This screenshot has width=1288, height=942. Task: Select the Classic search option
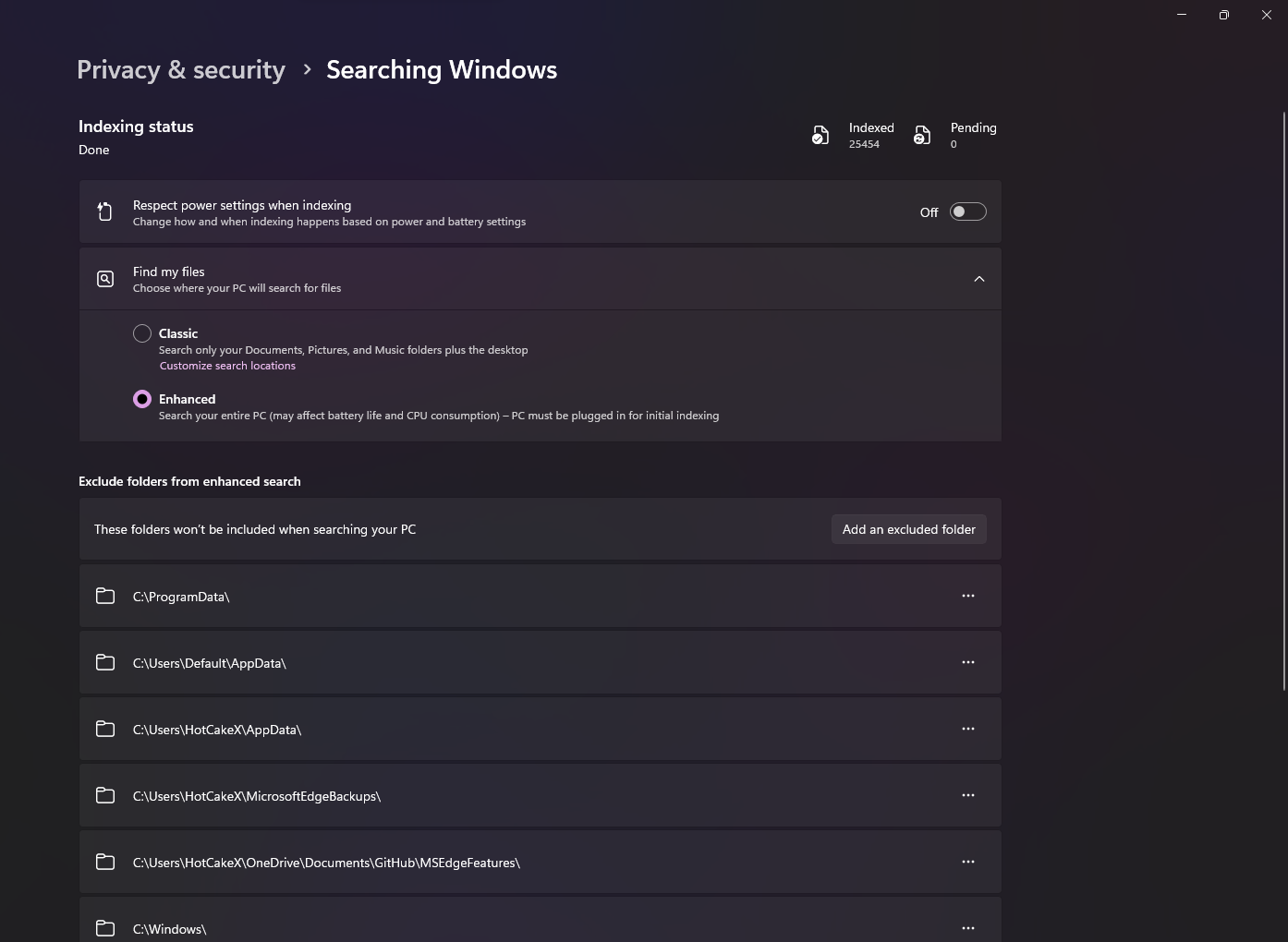click(142, 333)
